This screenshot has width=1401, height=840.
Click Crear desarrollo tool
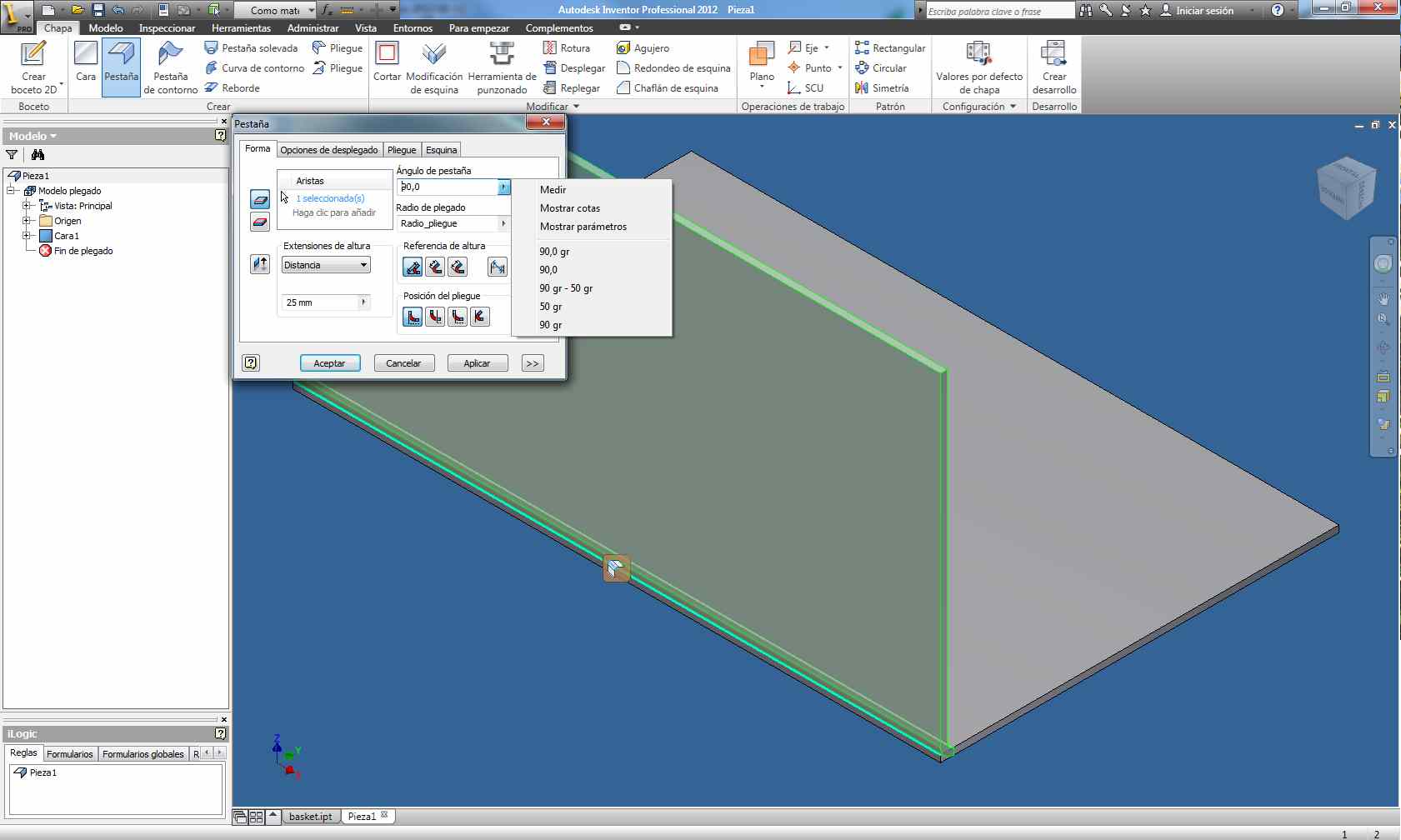[1054, 67]
